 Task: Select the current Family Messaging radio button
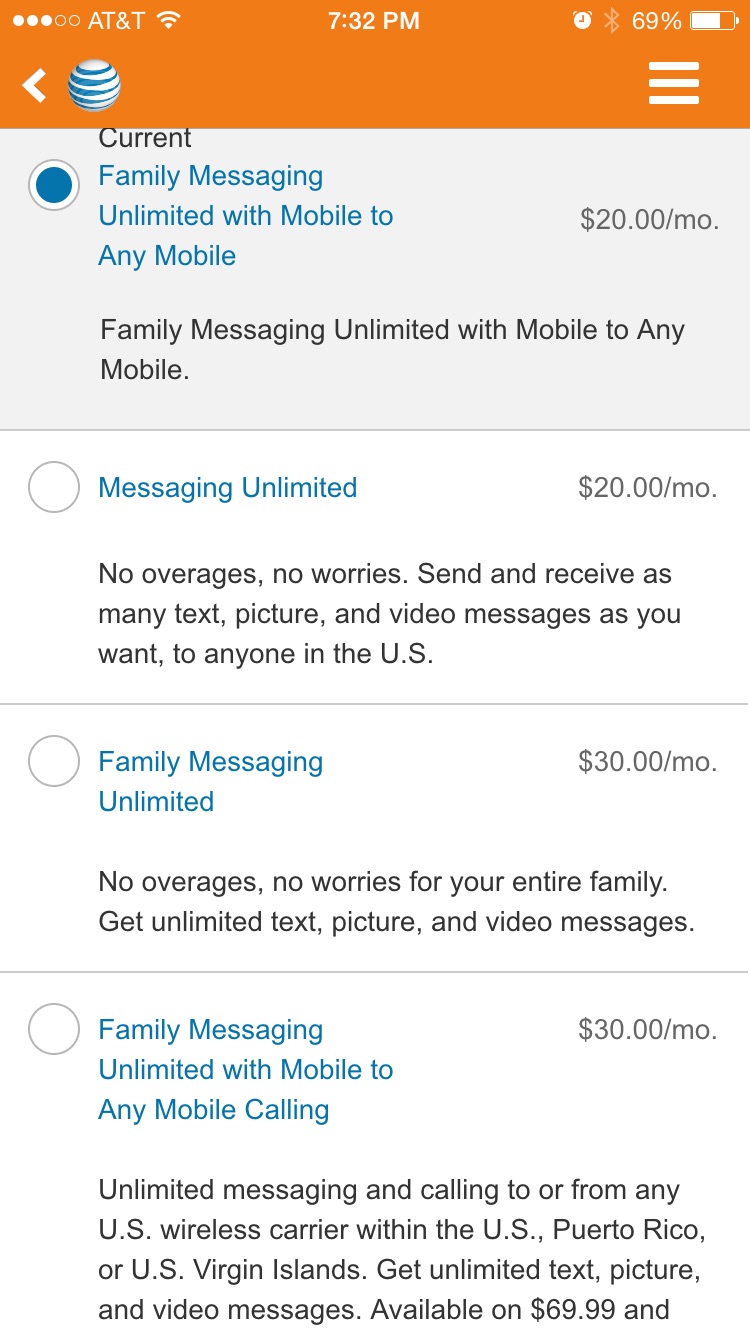click(x=53, y=185)
